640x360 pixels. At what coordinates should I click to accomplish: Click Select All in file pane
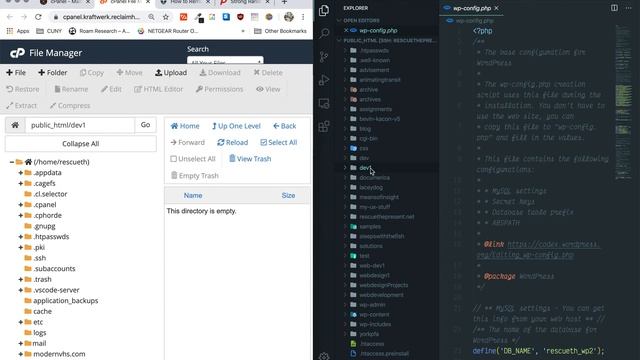tap(279, 142)
